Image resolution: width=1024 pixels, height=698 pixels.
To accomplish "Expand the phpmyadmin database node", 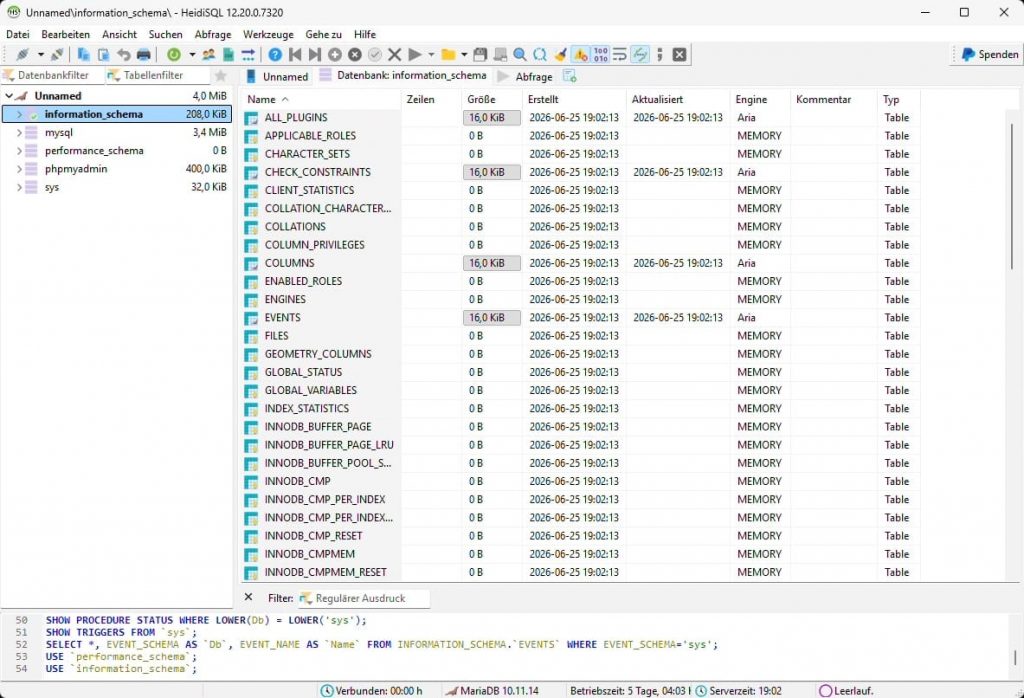I will click(19, 169).
